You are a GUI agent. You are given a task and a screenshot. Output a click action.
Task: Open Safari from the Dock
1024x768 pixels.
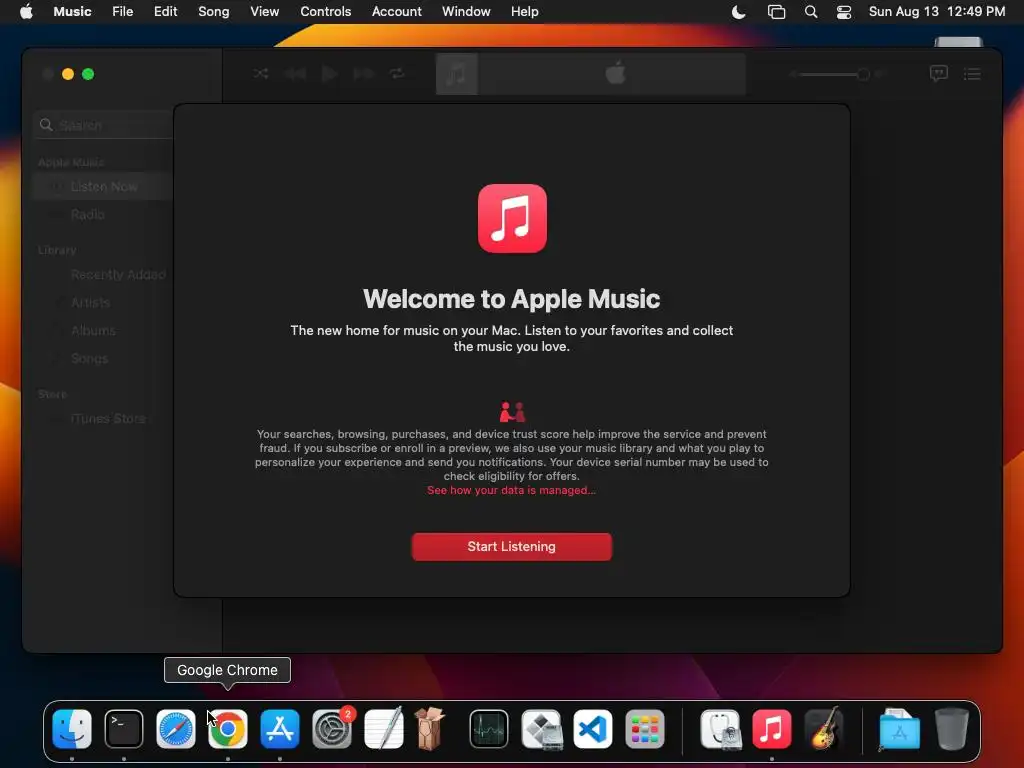point(176,728)
